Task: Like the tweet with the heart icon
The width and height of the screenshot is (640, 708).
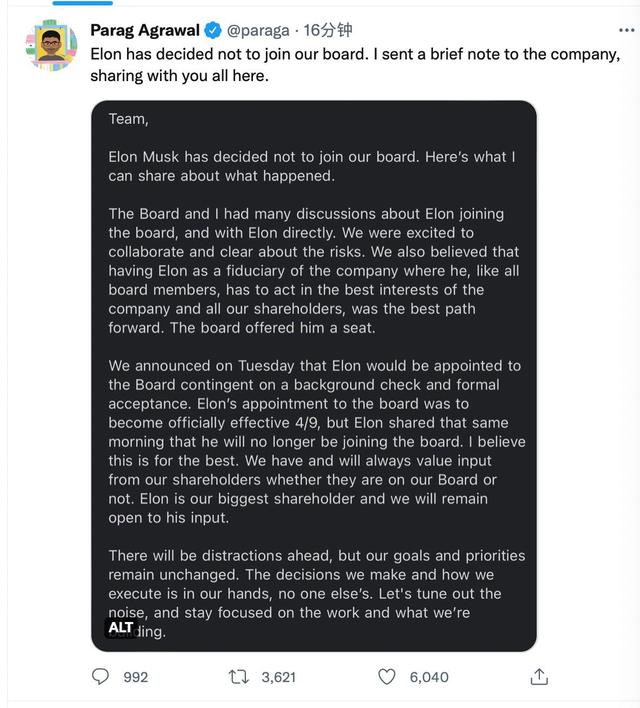Action: [x=387, y=677]
